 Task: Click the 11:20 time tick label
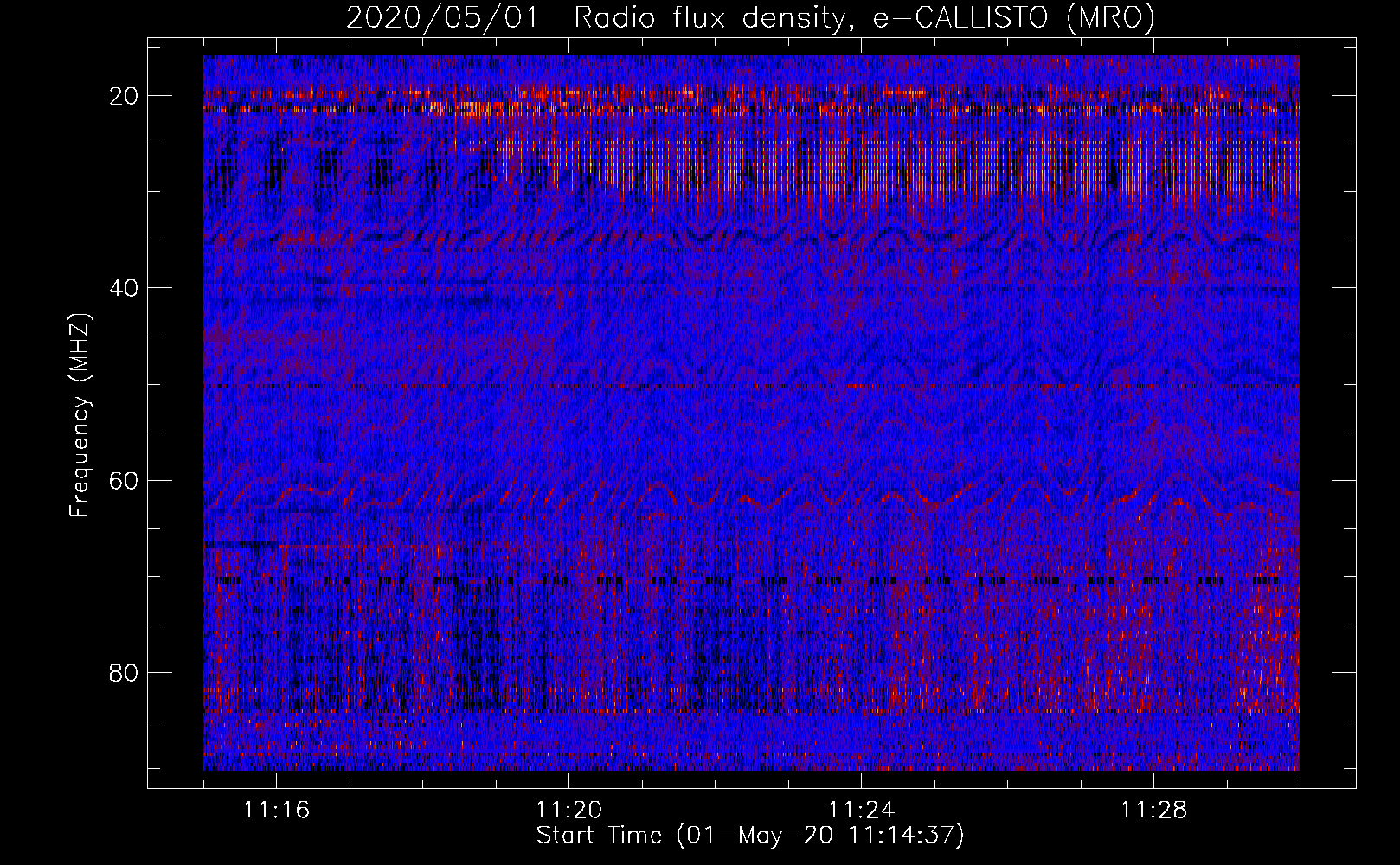point(568,811)
